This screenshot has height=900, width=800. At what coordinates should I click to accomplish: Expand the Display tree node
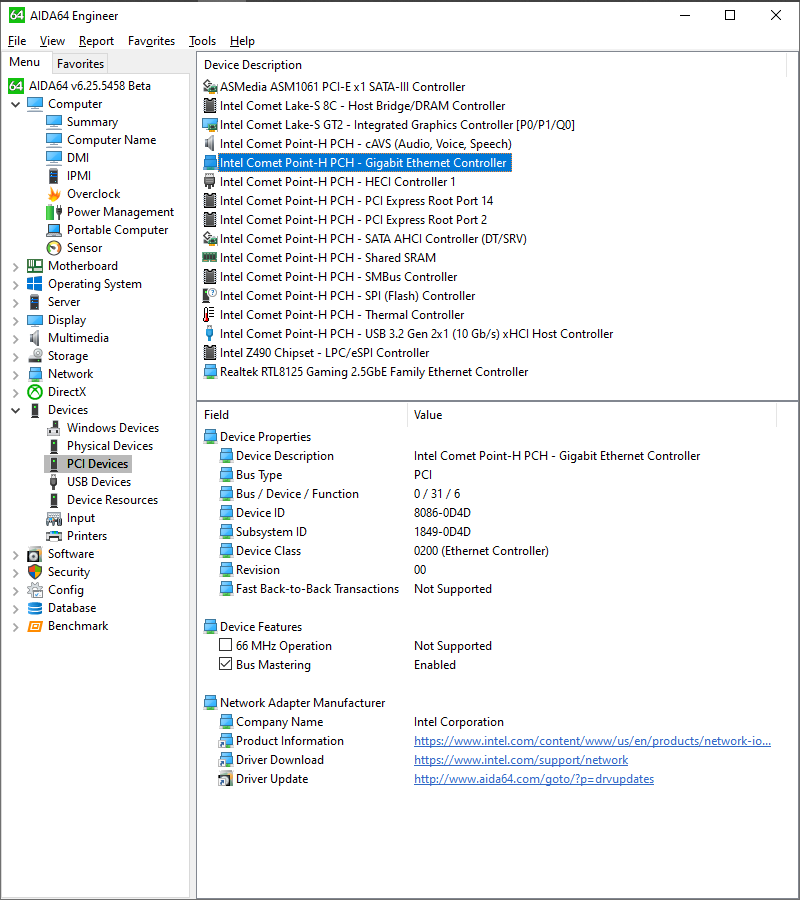pos(15,320)
